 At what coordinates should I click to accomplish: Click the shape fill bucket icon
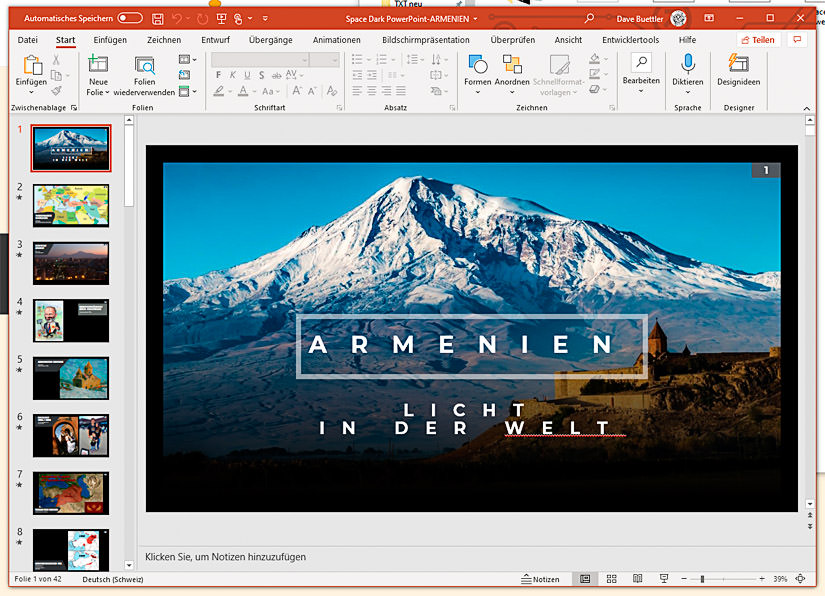click(595, 59)
